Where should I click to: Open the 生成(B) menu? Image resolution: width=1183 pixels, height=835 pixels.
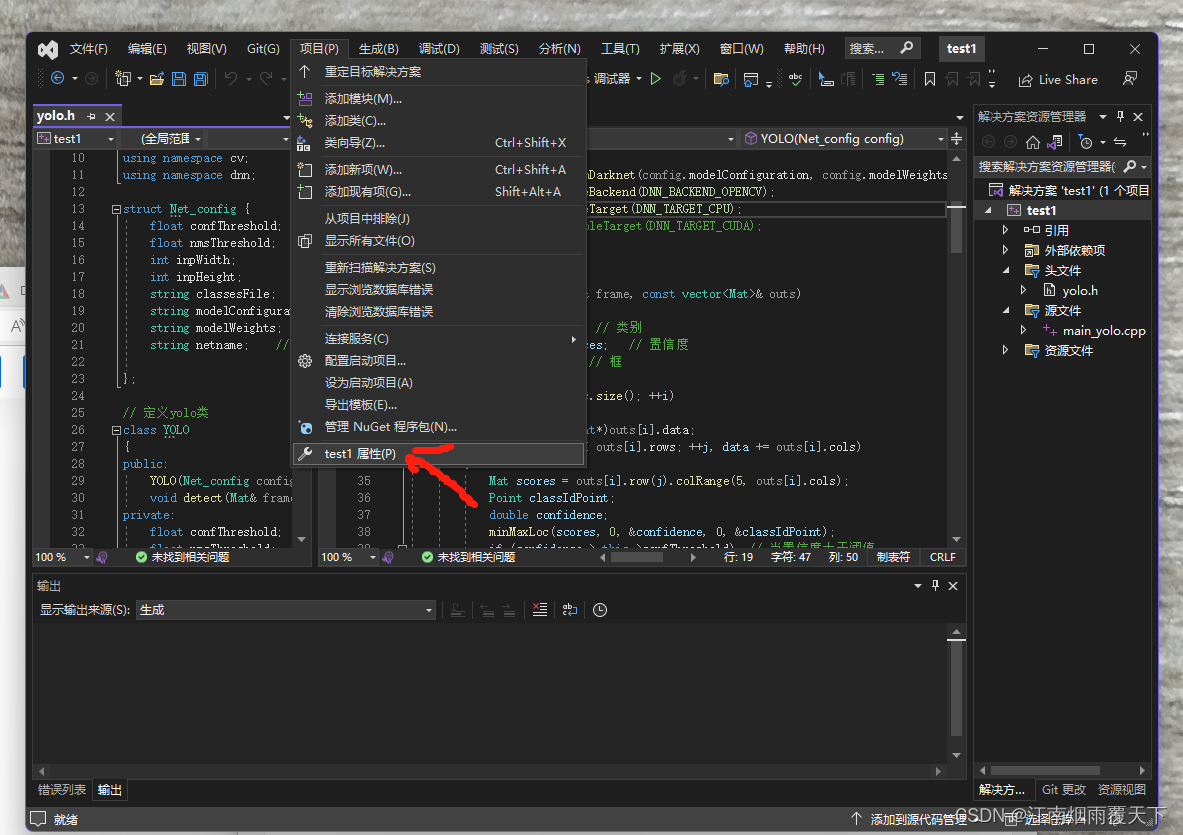click(x=379, y=48)
